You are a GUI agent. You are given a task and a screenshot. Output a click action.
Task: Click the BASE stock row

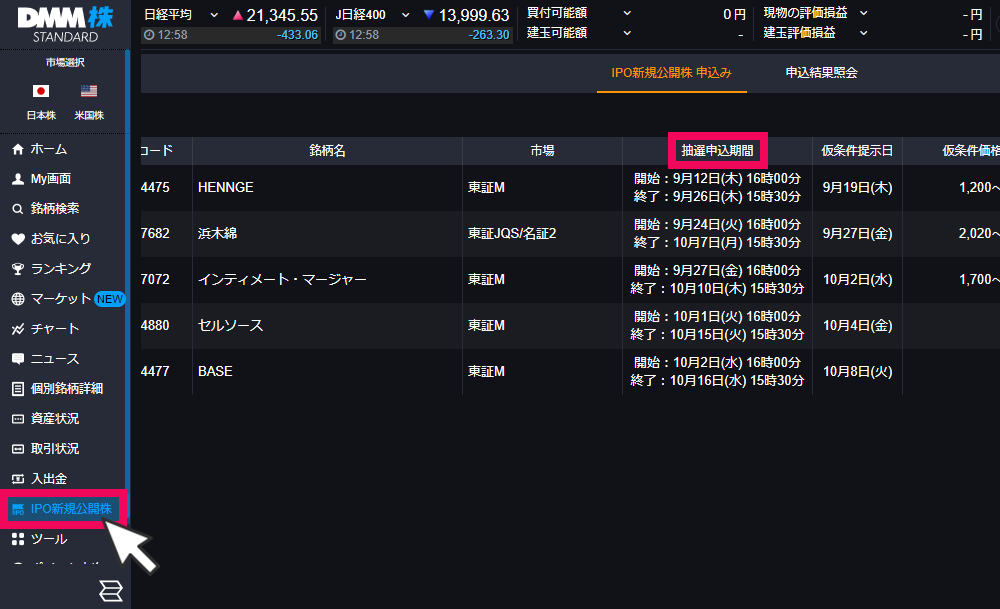pos(215,371)
